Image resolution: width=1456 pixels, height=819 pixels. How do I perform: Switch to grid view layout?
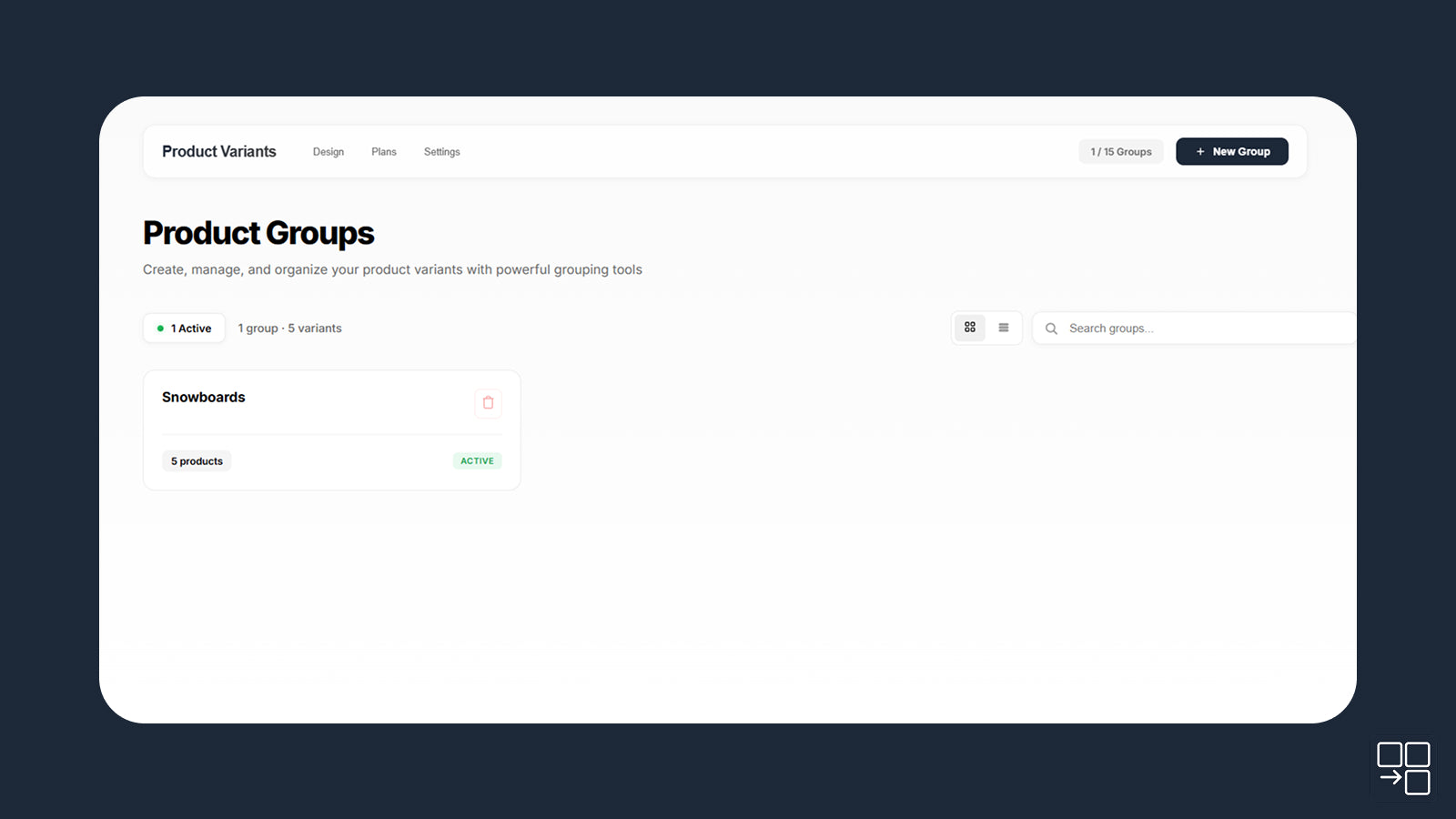[969, 328]
